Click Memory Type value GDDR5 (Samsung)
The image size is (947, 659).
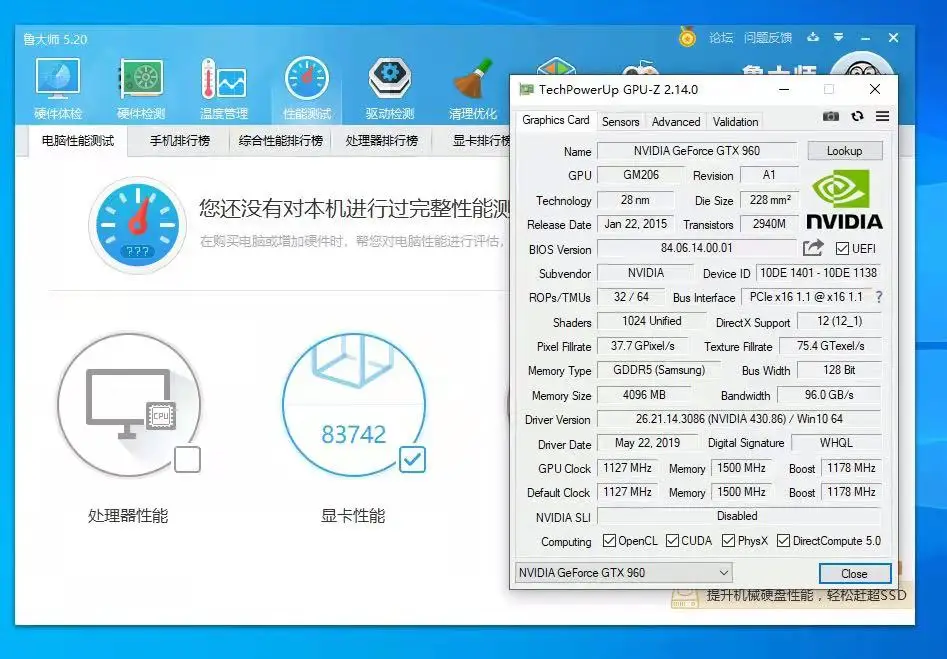pos(659,370)
